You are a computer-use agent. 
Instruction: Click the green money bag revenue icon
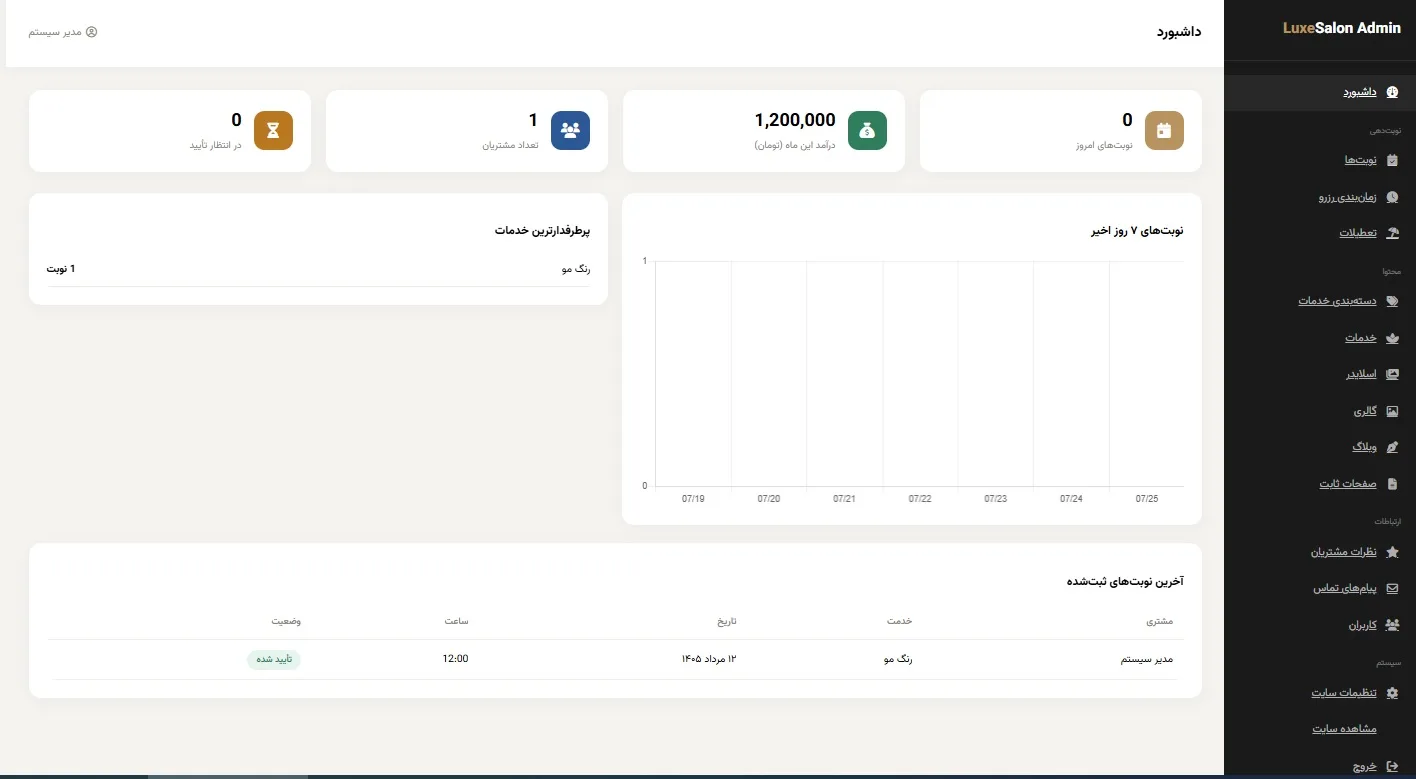pyautogui.click(x=867, y=131)
